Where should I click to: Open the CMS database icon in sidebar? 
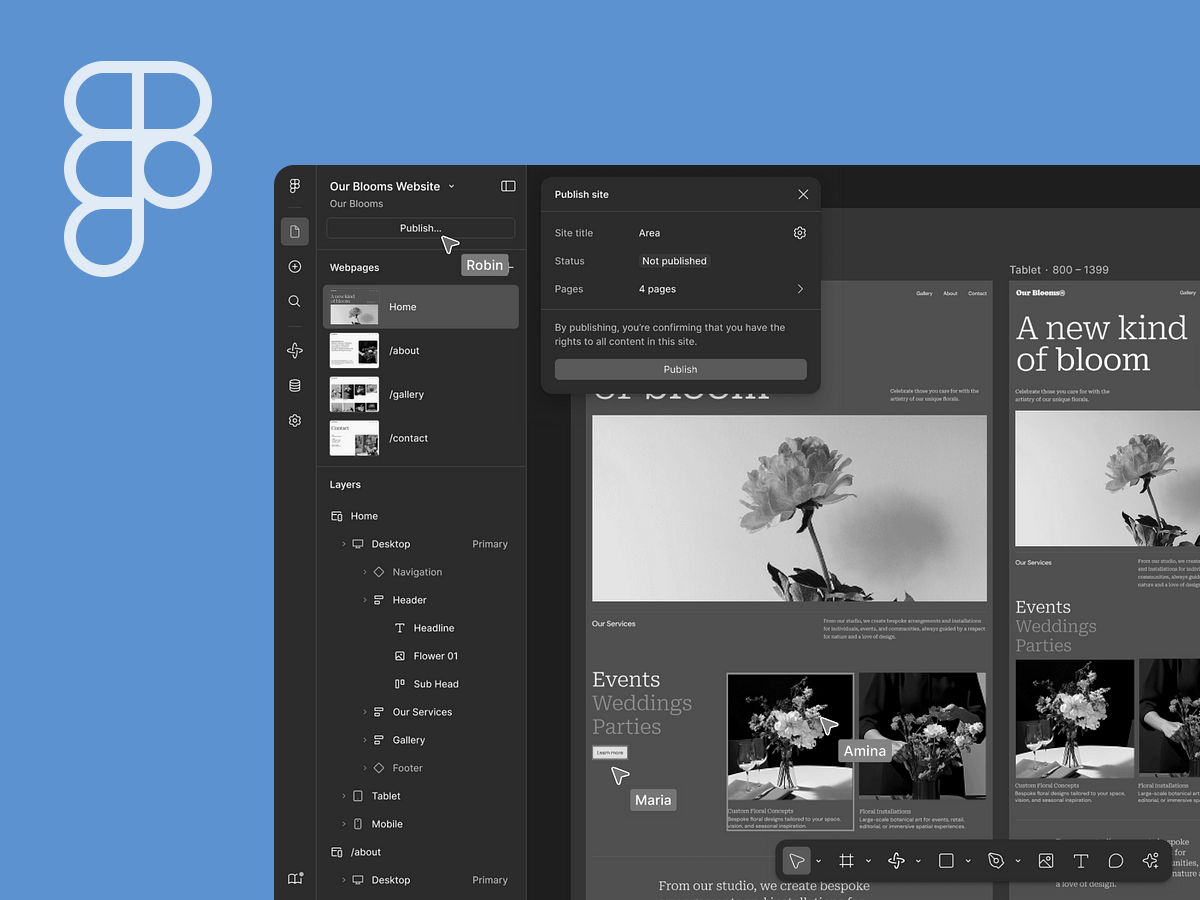click(295, 386)
